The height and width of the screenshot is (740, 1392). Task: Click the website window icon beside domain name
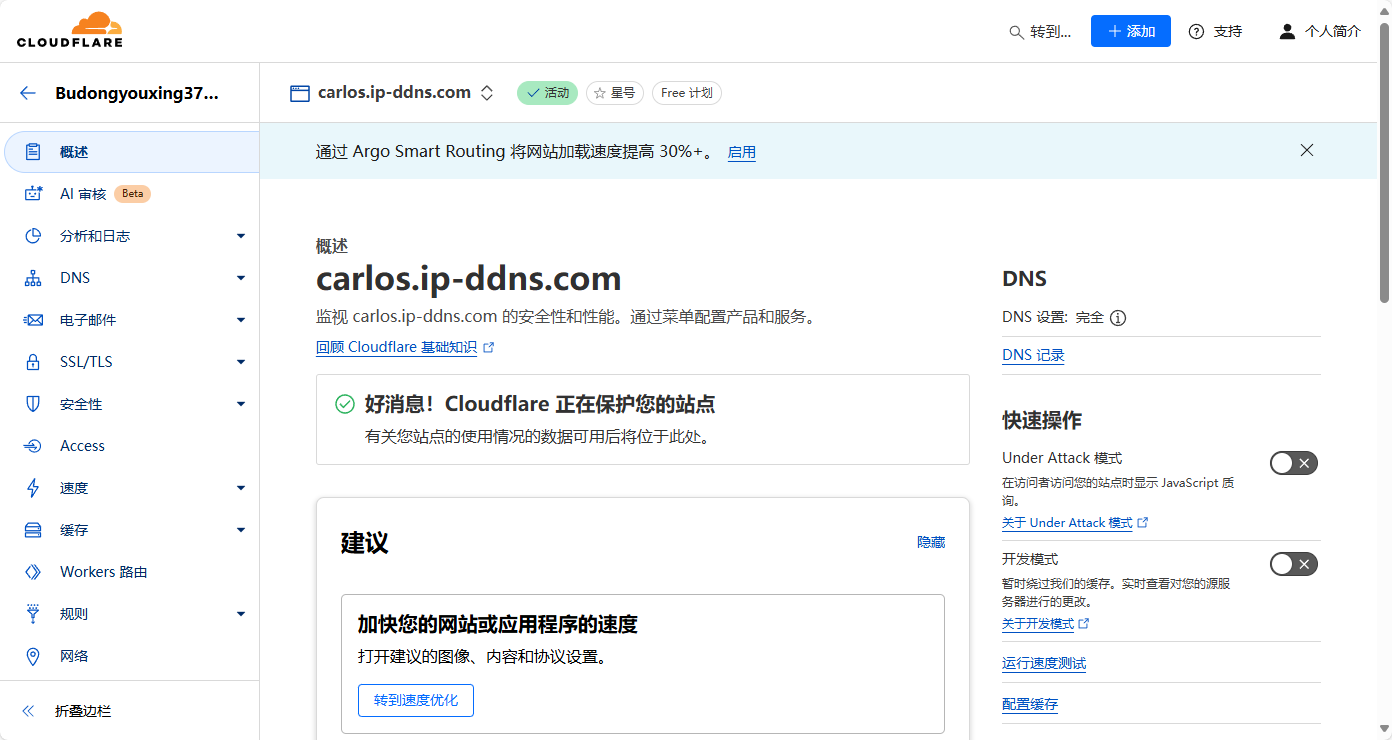(x=300, y=93)
